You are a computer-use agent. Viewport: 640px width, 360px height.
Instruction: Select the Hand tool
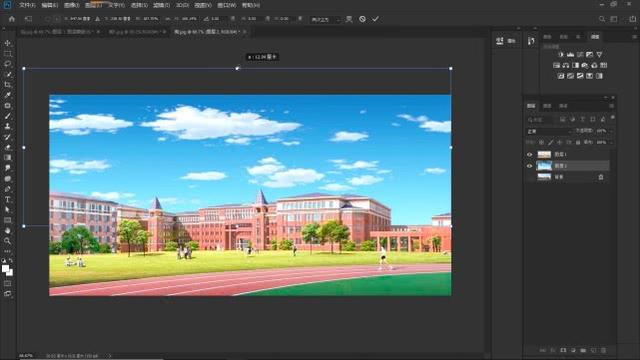pos(7,231)
